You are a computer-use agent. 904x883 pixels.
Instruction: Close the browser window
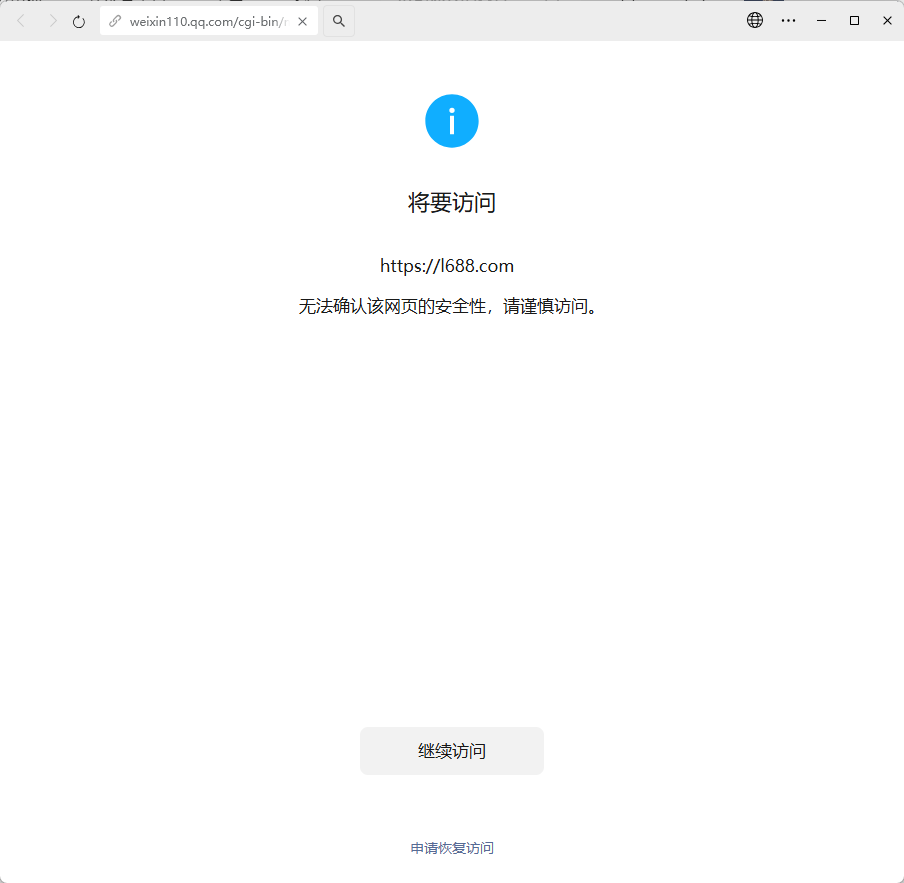[887, 21]
